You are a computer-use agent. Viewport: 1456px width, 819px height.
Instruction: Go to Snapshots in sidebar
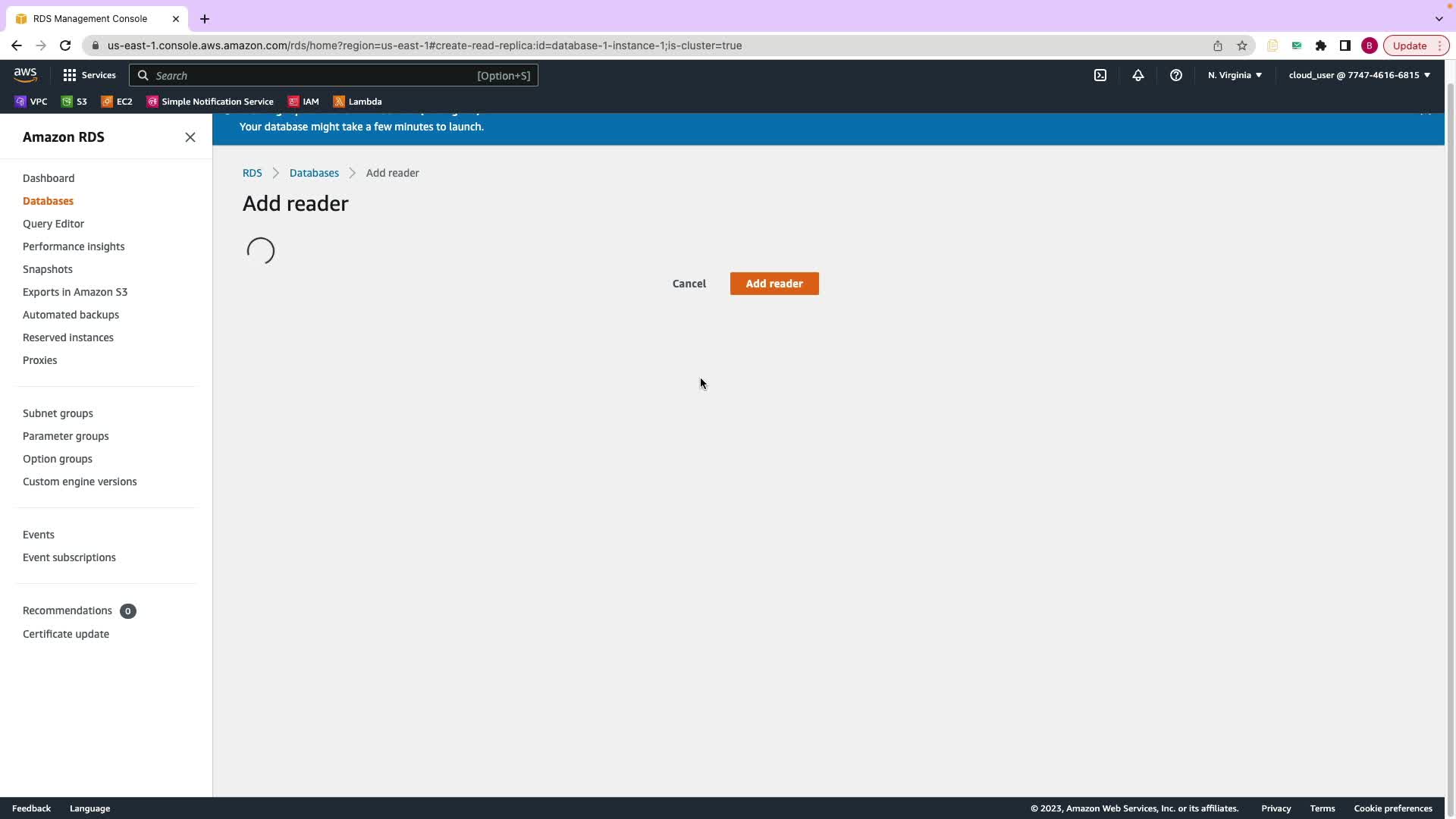pyautogui.click(x=48, y=269)
